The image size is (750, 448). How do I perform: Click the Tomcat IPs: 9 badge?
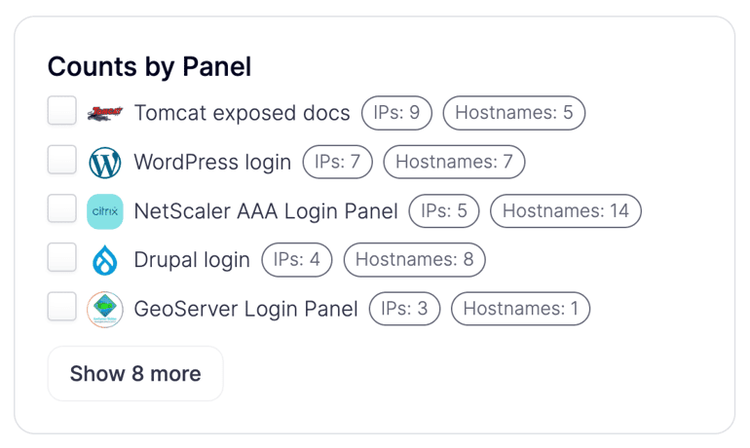(396, 113)
